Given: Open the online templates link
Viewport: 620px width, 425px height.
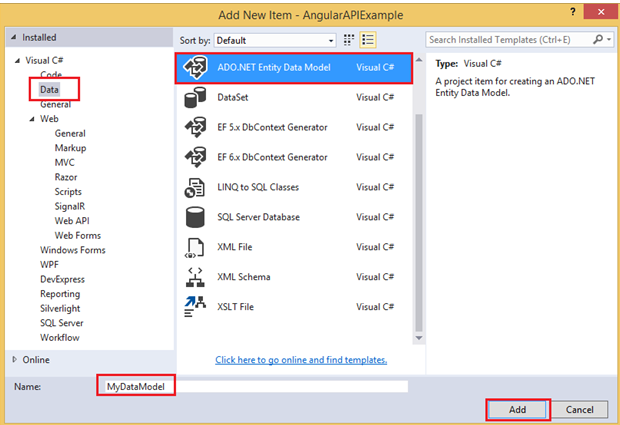Looking at the screenshot, I should click(301, 360).
